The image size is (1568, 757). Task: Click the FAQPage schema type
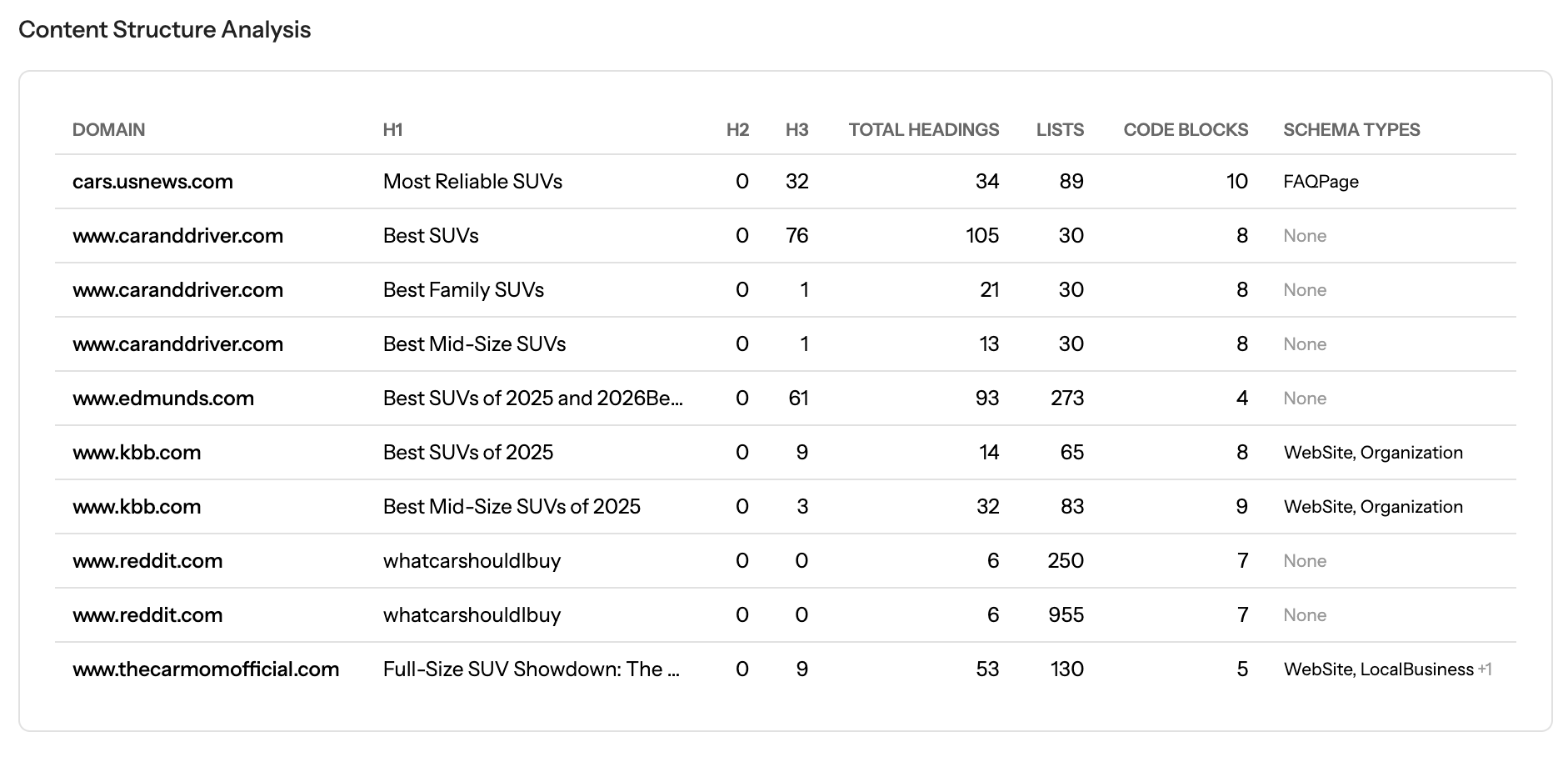point(1321,182)
